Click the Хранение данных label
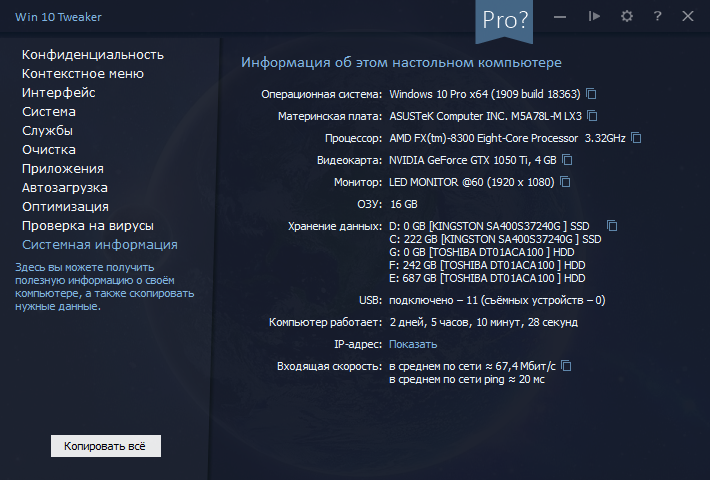The height and width of the screenshot is (480, 710). (335, 226)
